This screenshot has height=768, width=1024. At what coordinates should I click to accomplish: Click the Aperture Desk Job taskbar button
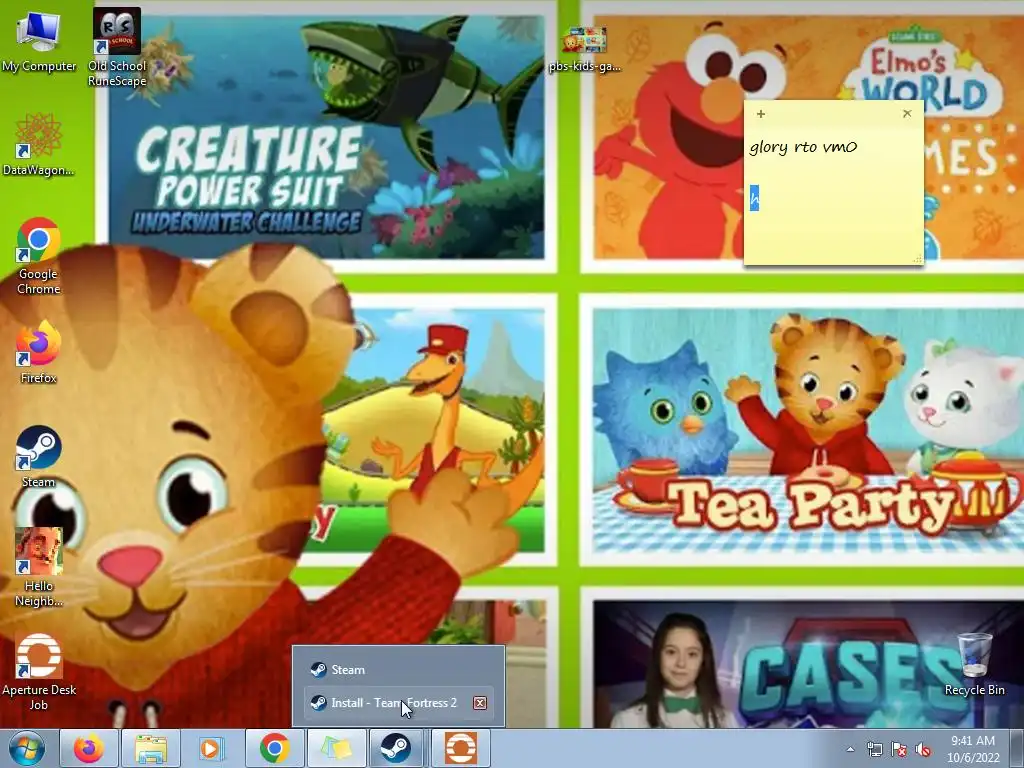click(x=460, y=748)
